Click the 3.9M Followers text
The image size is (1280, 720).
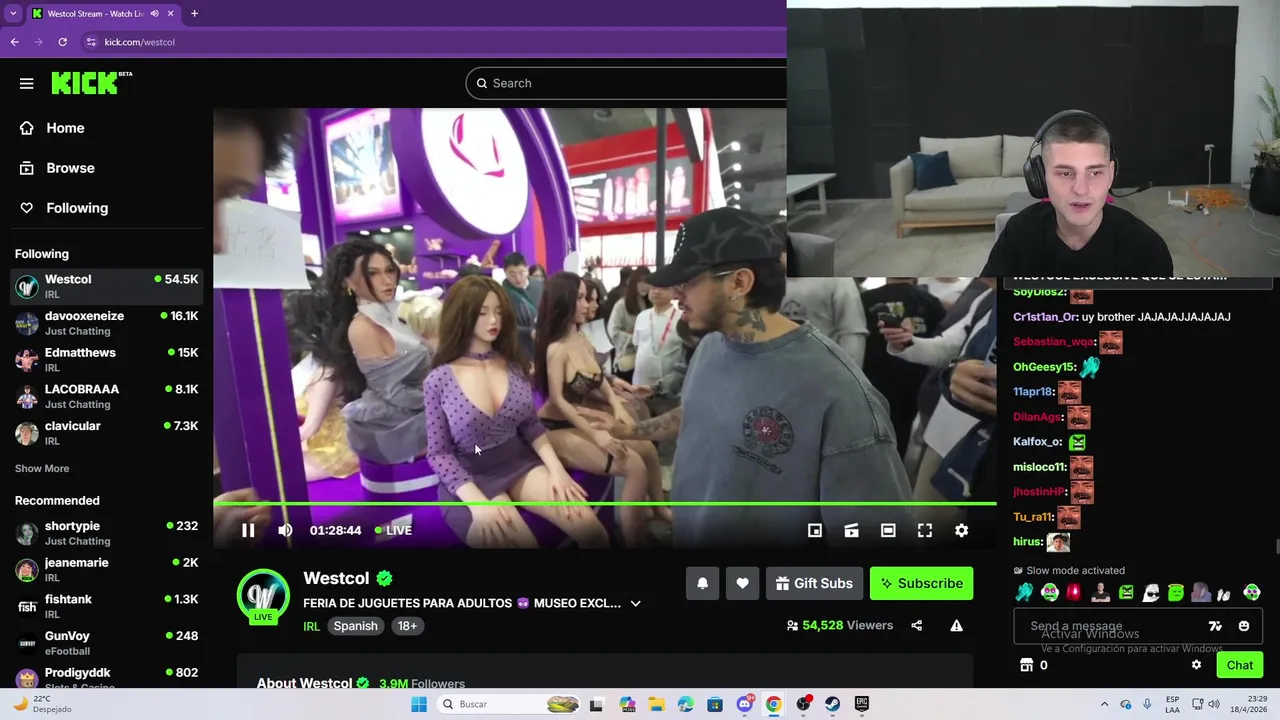coord(422,684)
